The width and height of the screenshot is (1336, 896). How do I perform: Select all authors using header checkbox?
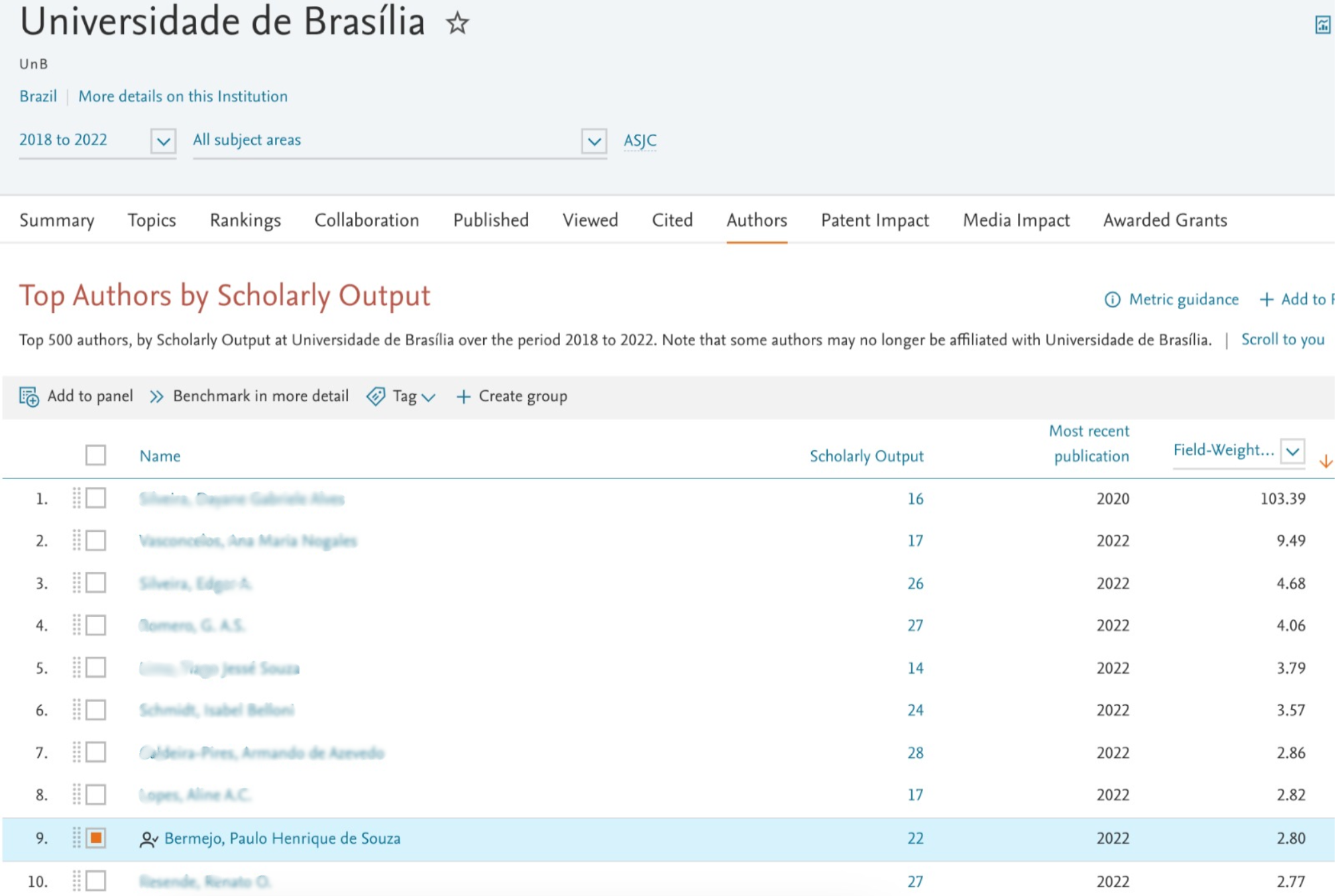coord(95,455)
